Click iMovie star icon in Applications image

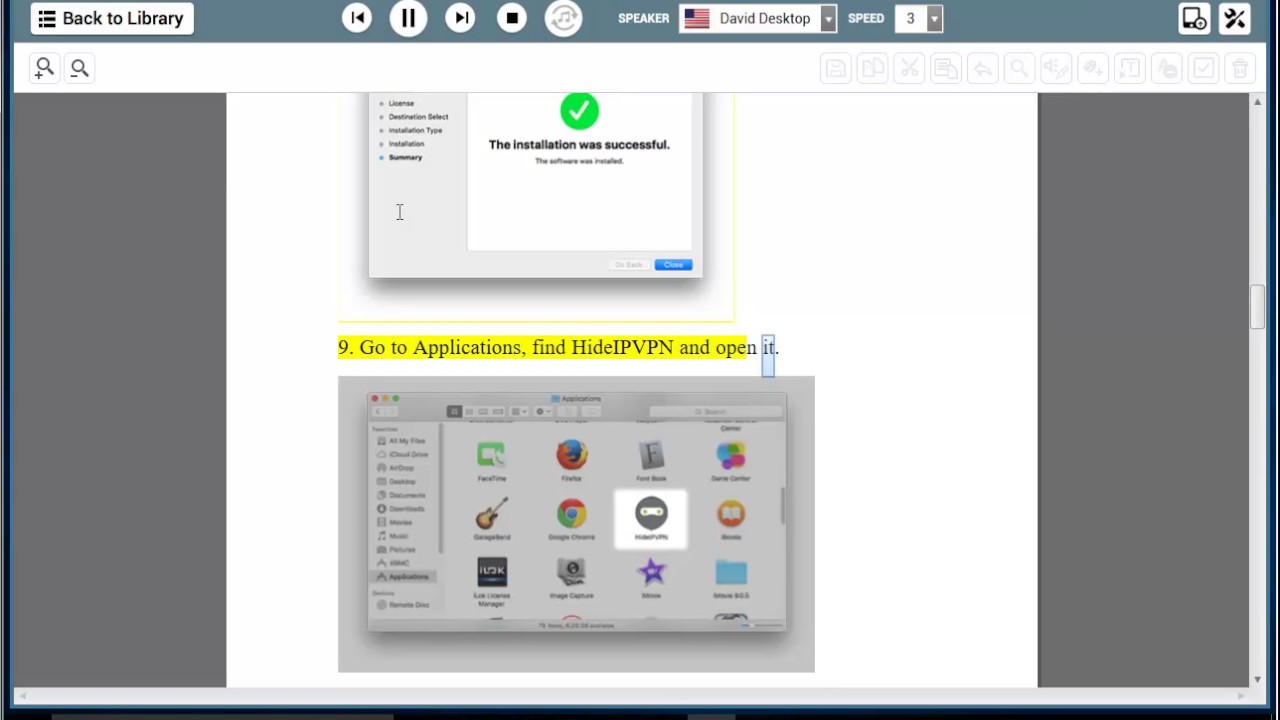(x=651, y=572)
